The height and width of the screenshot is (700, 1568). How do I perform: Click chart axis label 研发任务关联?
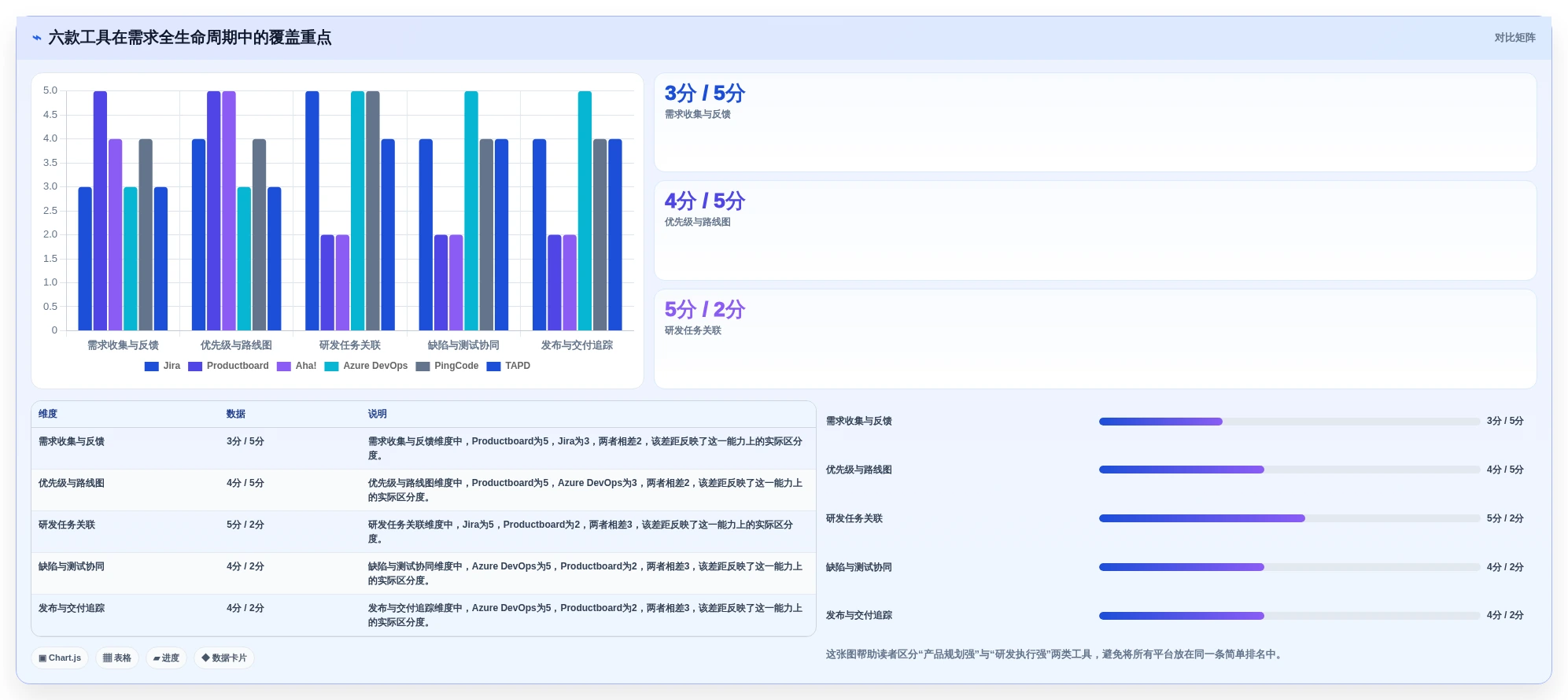click(x=350, y=345)
